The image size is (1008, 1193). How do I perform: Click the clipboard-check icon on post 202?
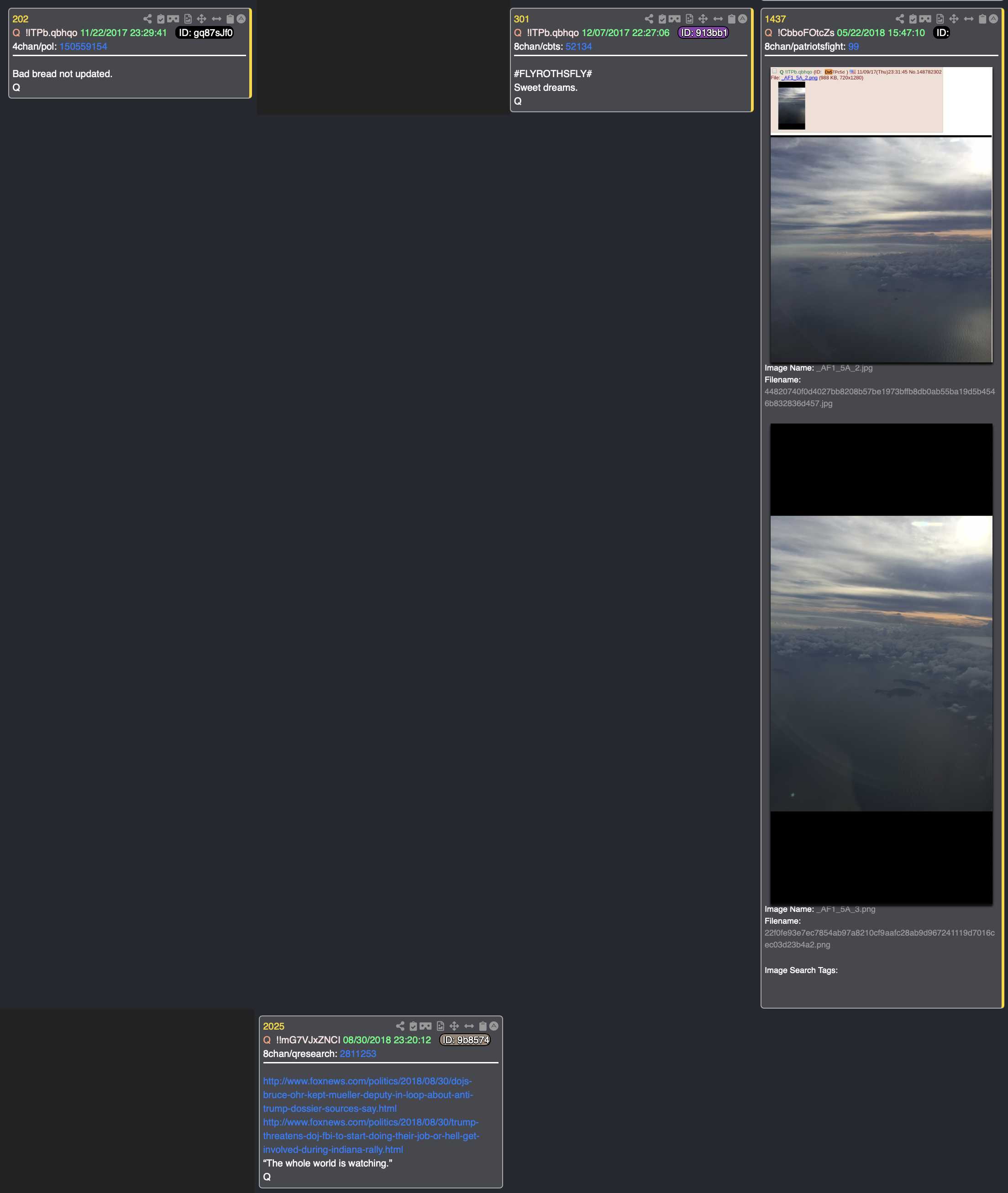[161, 19]
